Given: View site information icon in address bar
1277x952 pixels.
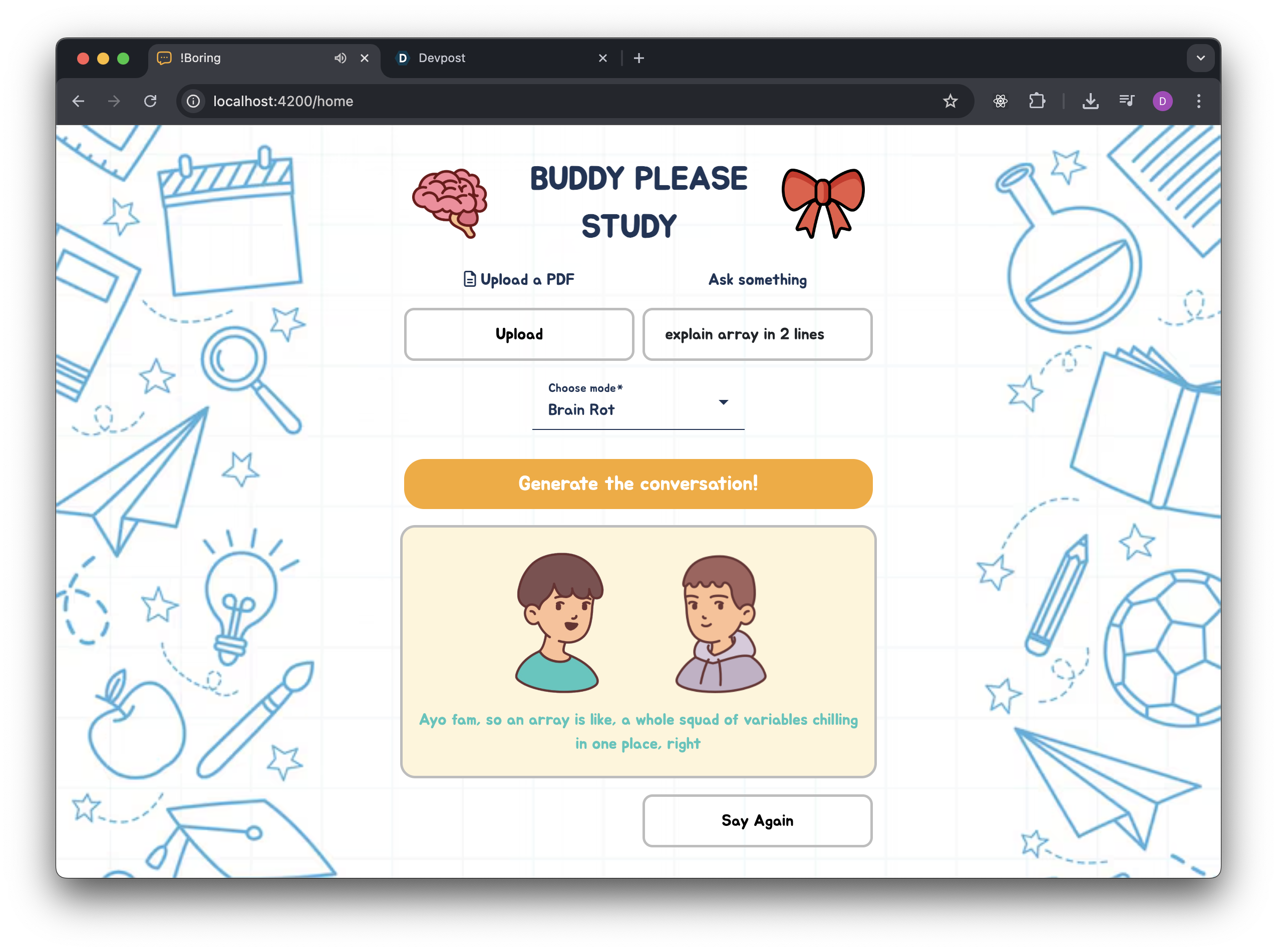Looking at the screenshot, I should 194,102.
